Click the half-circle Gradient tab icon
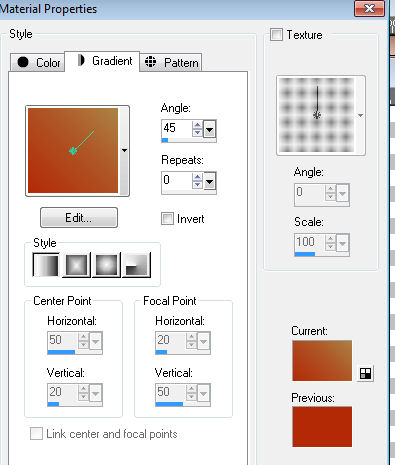Screen dimensions: 395x465 coord(81,60)
